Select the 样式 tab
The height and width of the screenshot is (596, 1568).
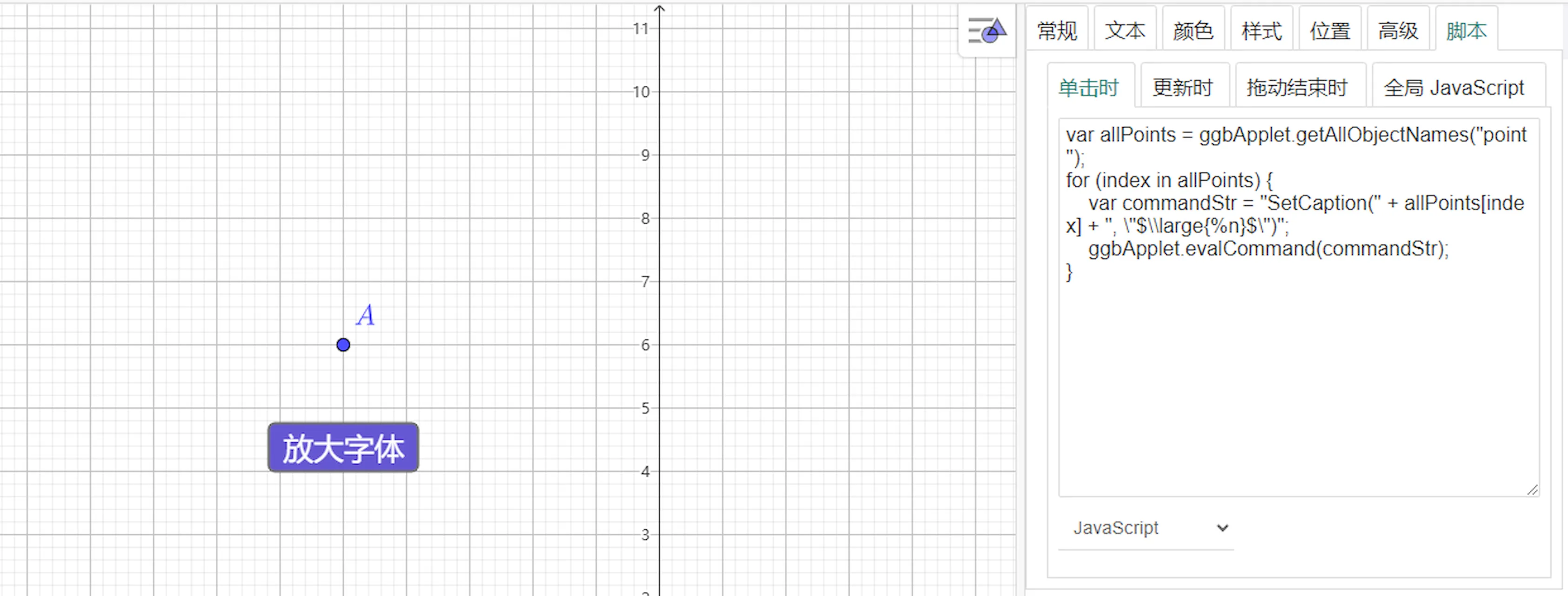1261,30
